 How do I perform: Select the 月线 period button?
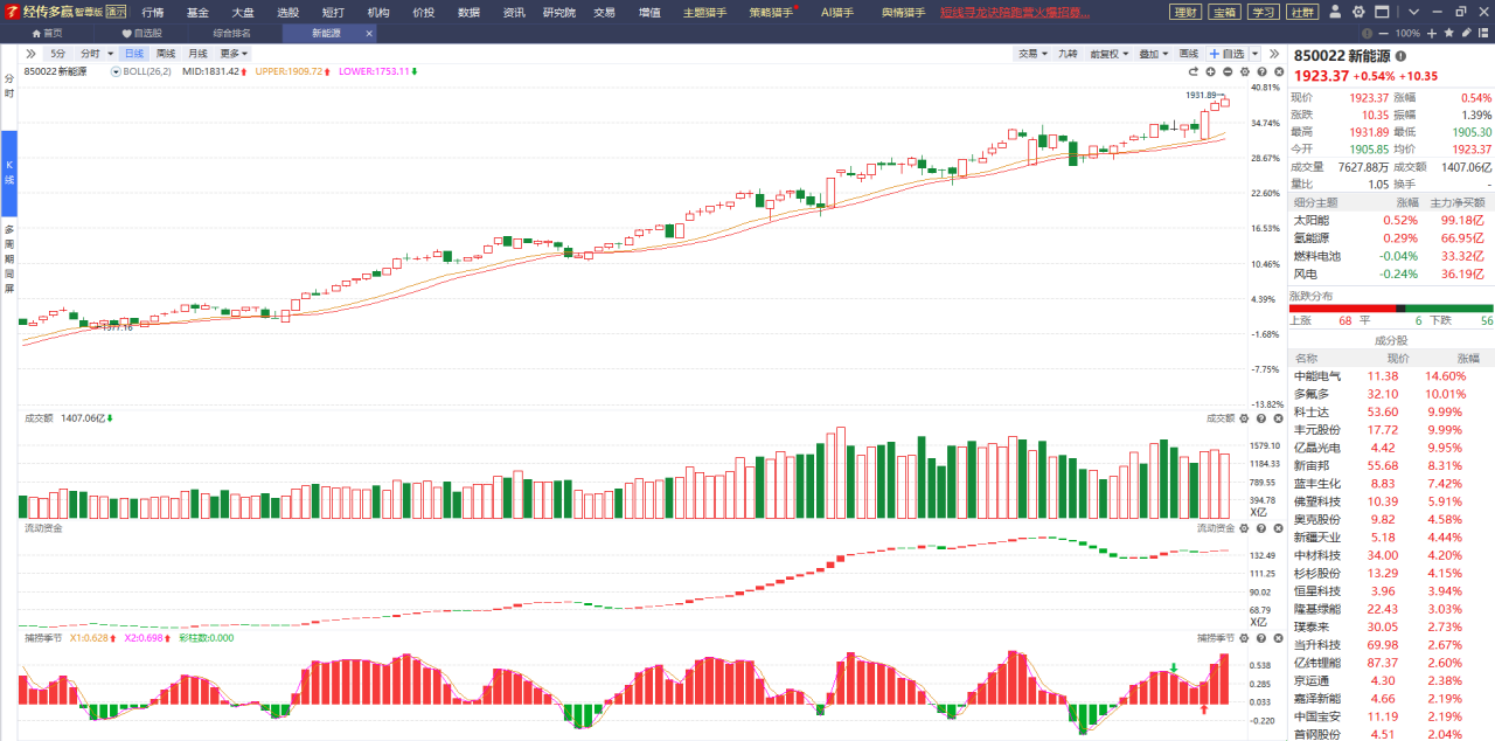[x=198, y=54]
